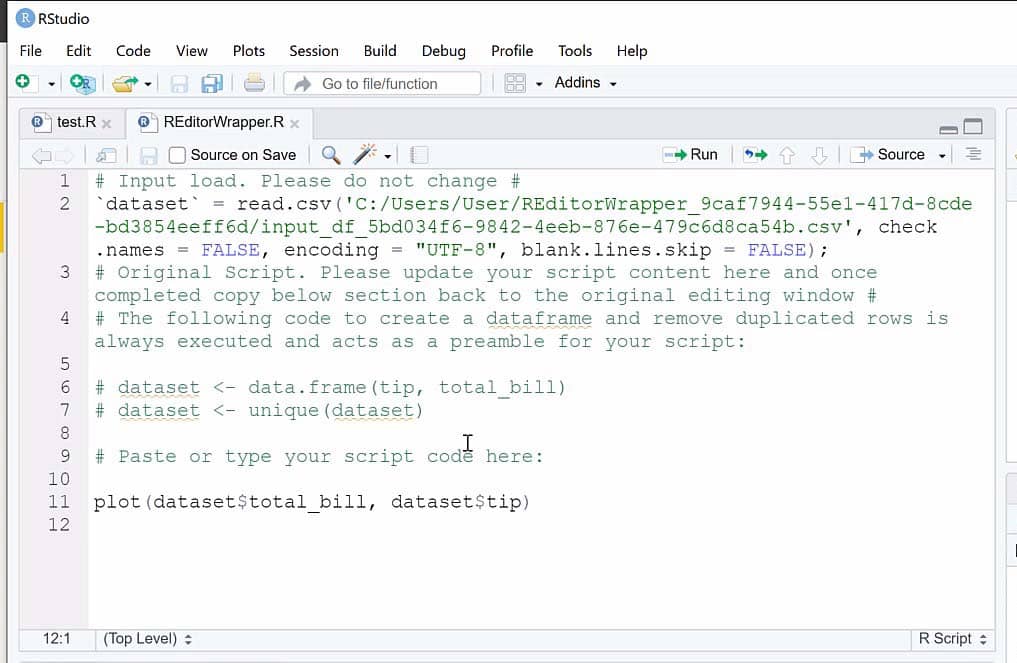Create a new R project icon
The width and height of the screenshot is (1017, 663).
pyautogui.click(x=82, y=83)
